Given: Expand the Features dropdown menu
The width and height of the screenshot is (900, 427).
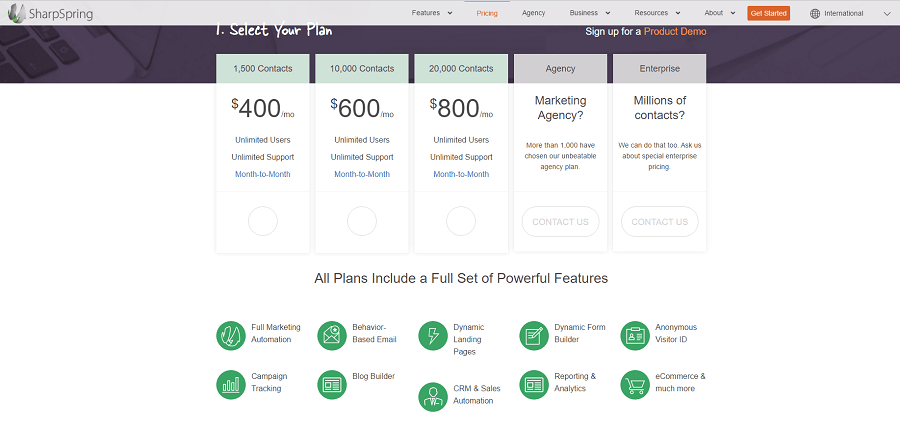Looking at the screenshot, I should [x=431, y=13].
